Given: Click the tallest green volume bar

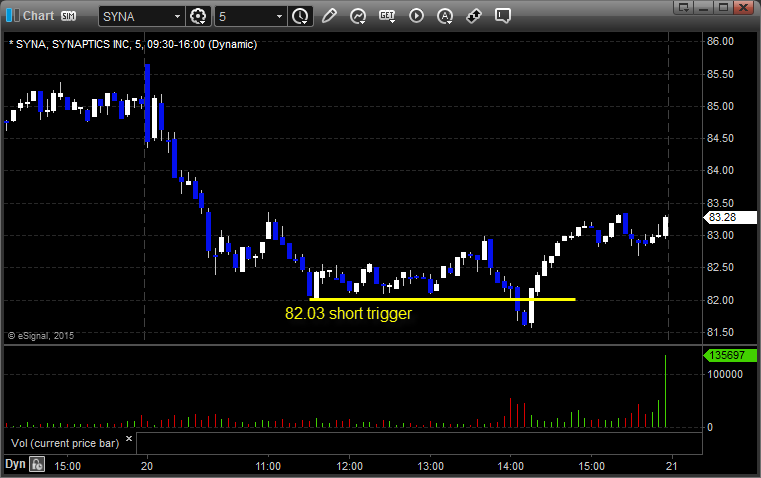Looking at the screenshot, I should pyautogui.click(x=665, y=391).
